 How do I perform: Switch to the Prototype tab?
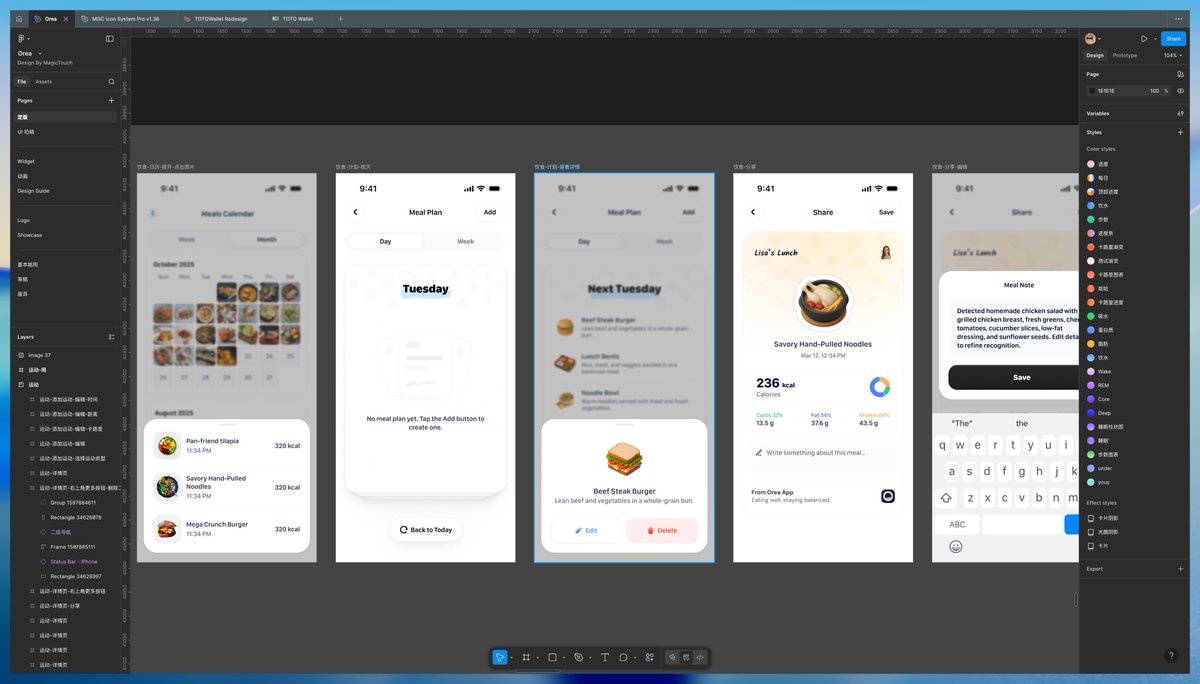coord(1125,56)
